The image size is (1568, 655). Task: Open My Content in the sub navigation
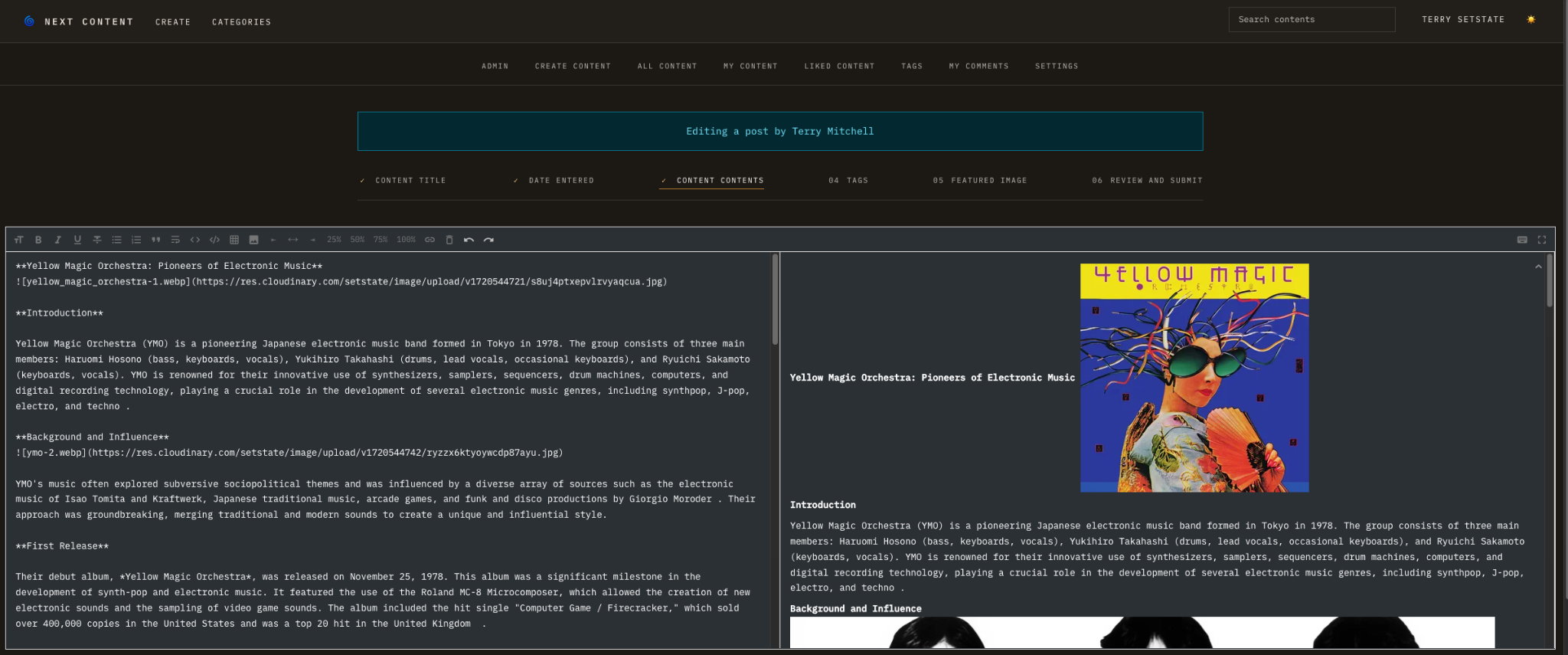[x=750, y=67]
